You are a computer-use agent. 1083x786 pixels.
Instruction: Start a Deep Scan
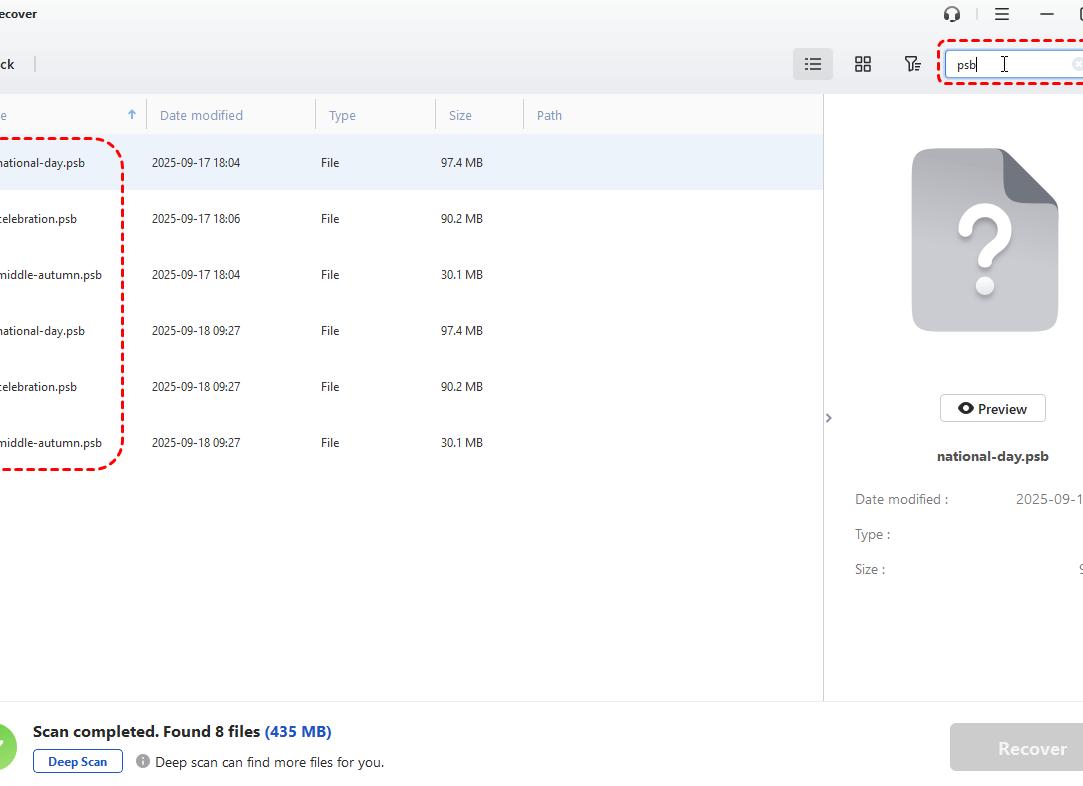coord(78,761)
